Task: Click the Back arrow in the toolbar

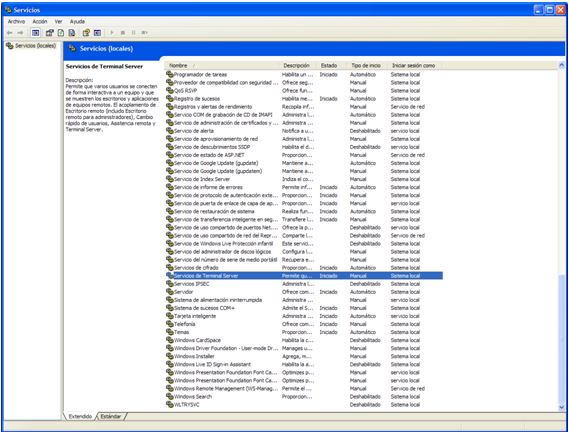Action: click(x=10, y=33)
